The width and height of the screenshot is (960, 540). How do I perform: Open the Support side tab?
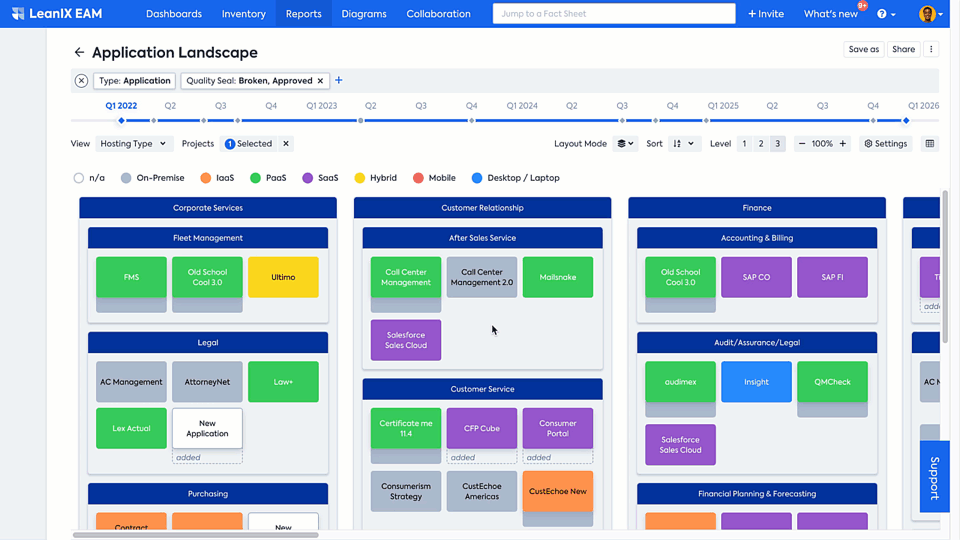tap(934, 476)
